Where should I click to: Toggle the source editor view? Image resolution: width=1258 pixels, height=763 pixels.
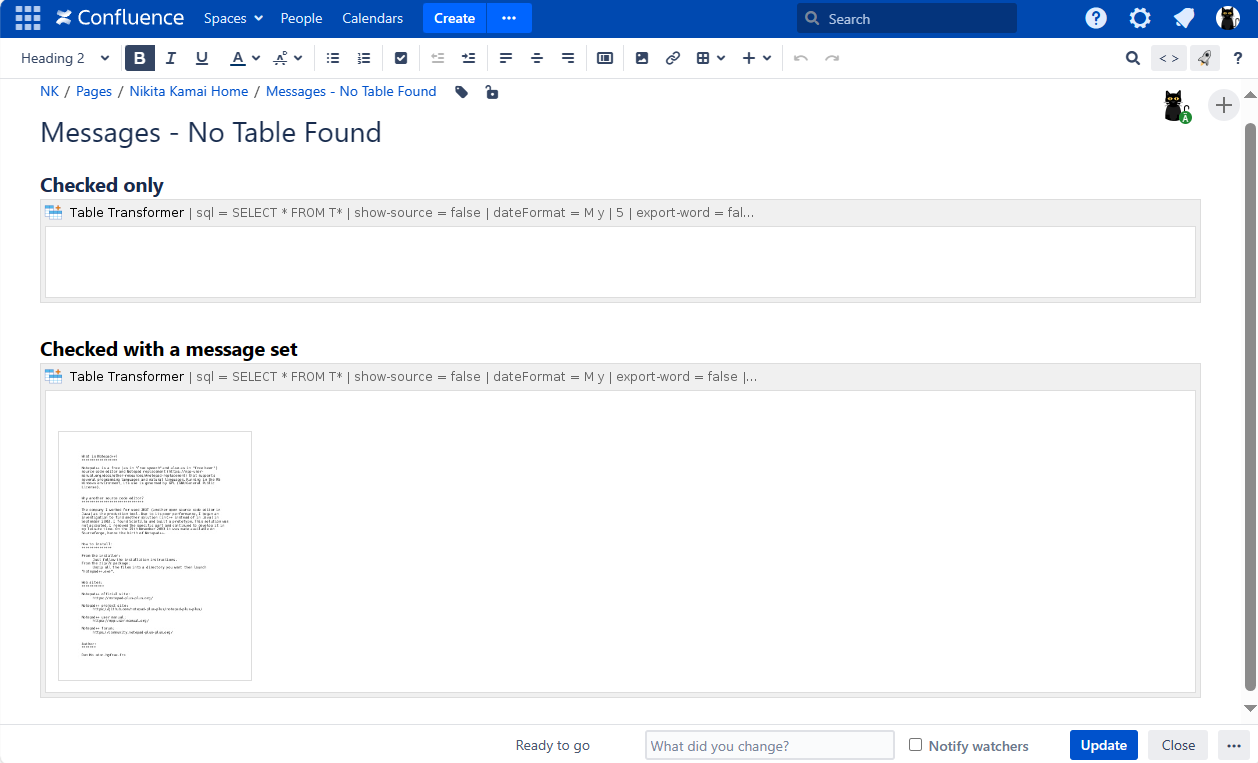click(1168, 58)
